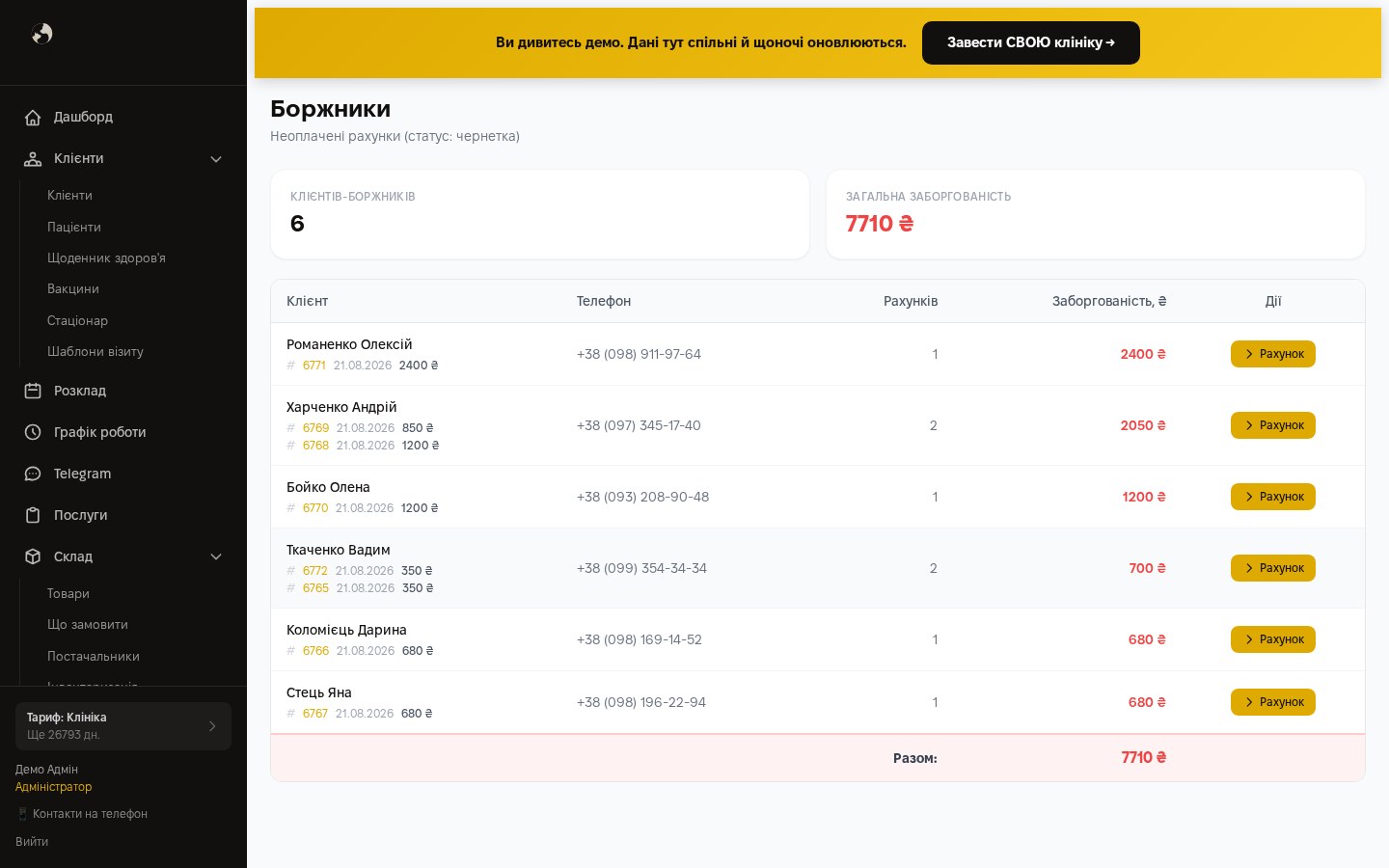Open invoice number 6772
Viewport: 1389px width, 868px height.
click(x=315, y=571)
